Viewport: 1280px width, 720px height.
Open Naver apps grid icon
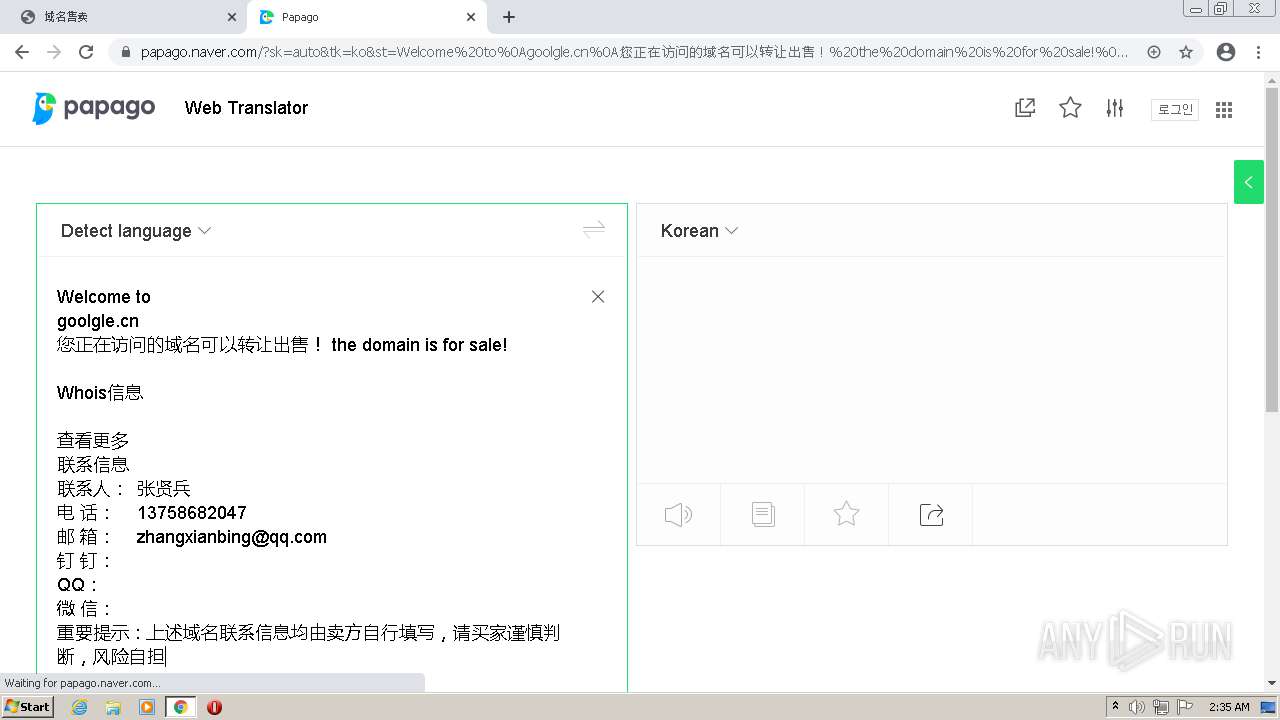coord(1224,109)
